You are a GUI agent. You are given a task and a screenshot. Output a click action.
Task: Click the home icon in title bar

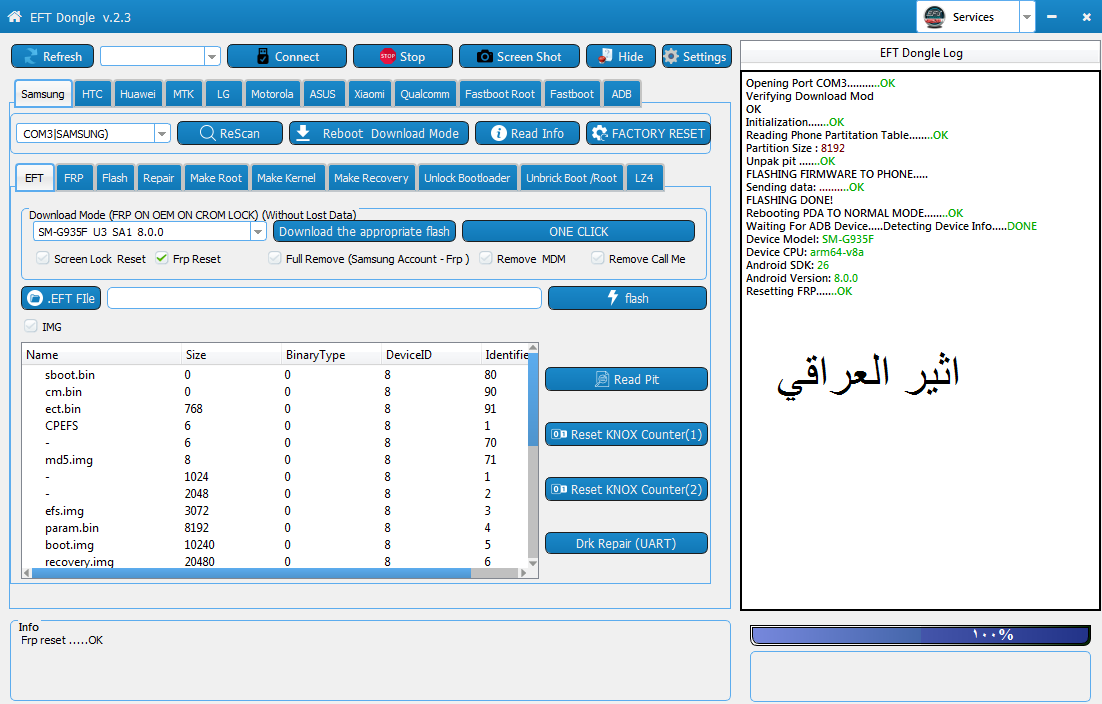pyautogui.click(x=14, y=16)
